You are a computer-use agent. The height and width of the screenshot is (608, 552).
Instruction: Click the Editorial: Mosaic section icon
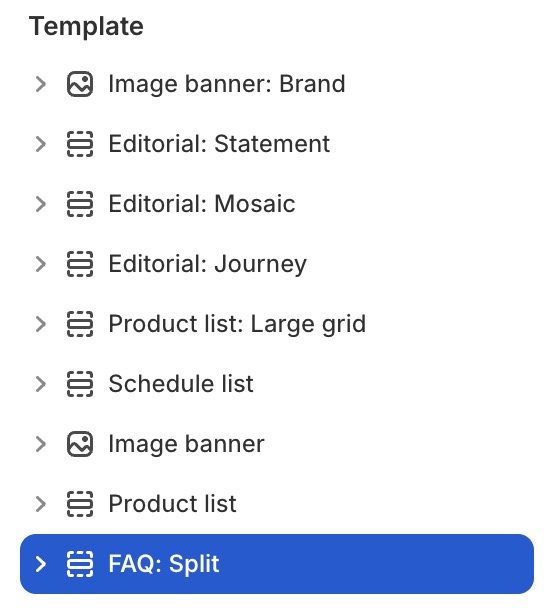tap(80, 204)
